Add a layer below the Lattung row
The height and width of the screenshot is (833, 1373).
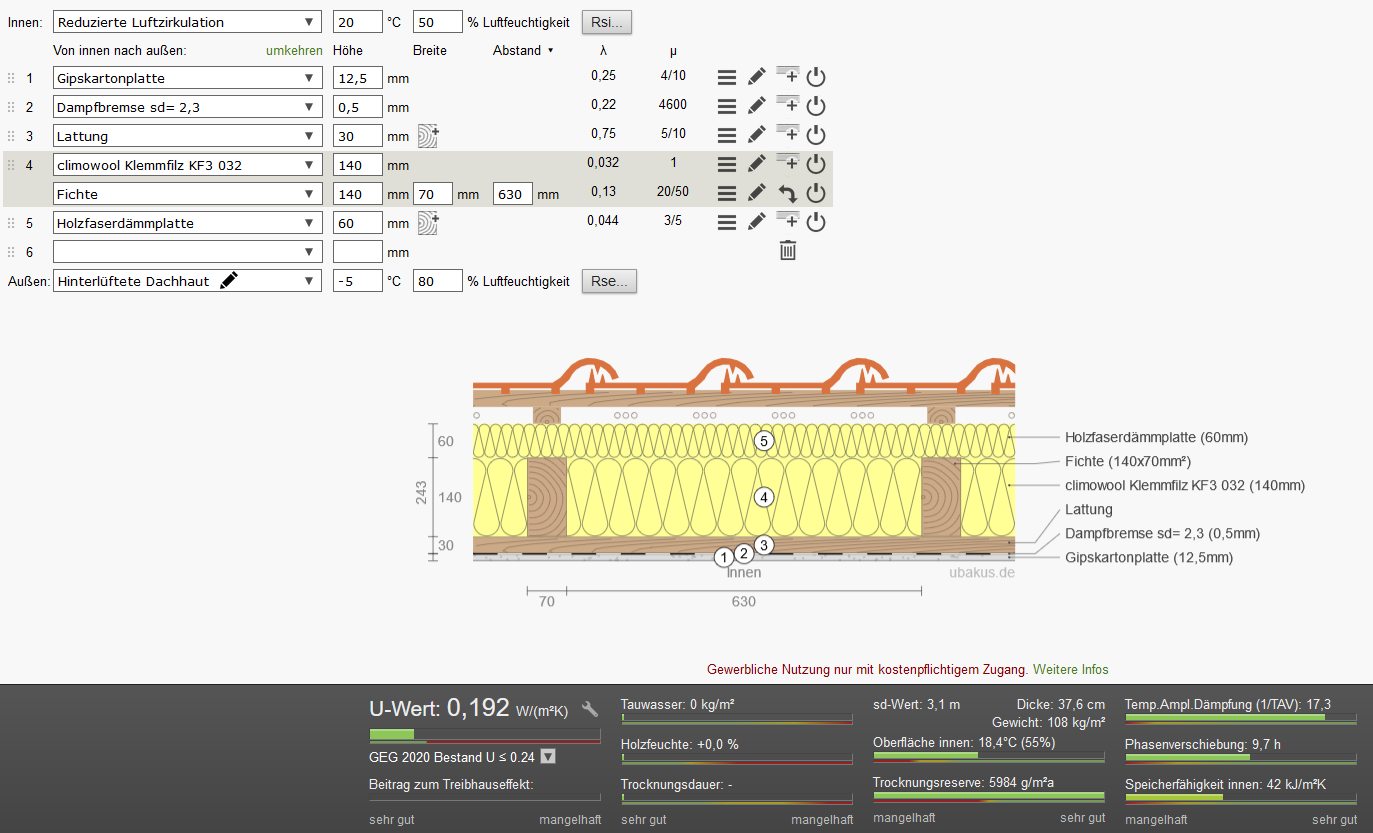788,134
